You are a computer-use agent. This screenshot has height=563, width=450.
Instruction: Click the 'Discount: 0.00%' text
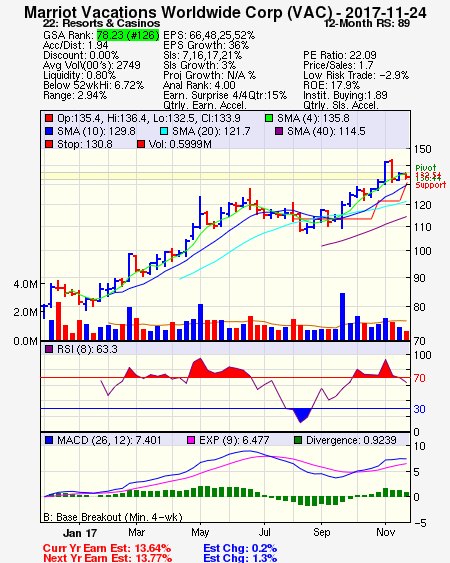point(81,55)
